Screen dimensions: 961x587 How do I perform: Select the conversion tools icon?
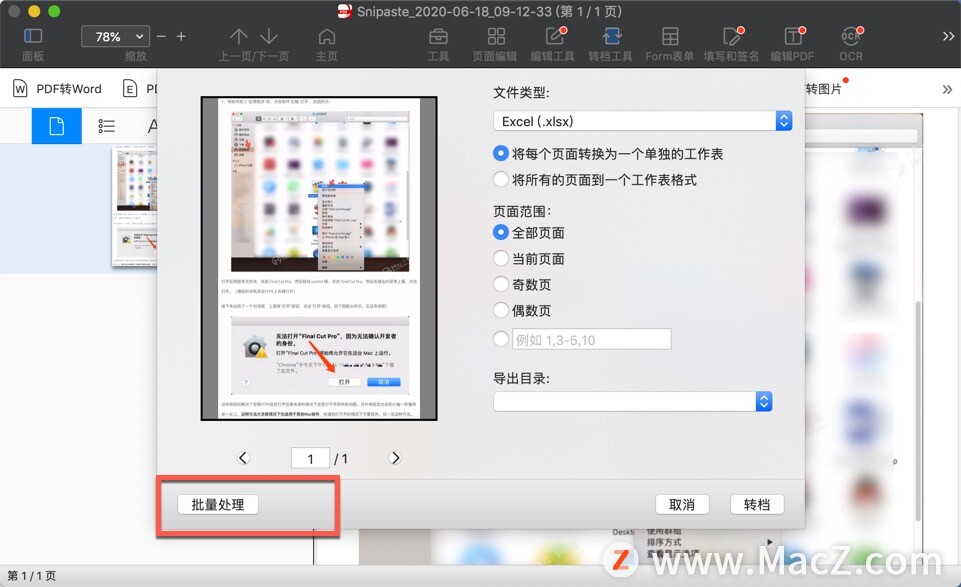611,36
